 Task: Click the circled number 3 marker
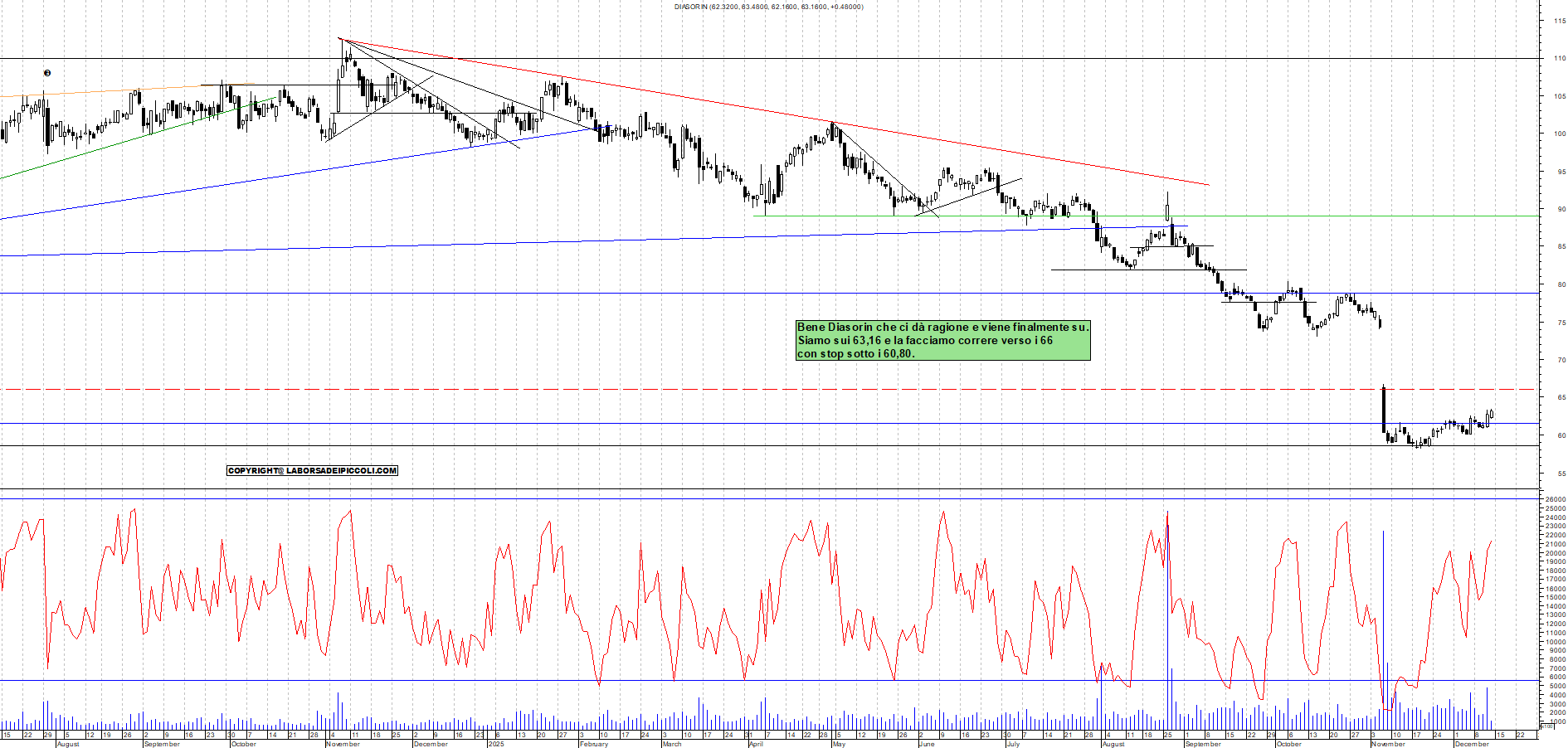[x=47, y=73]
